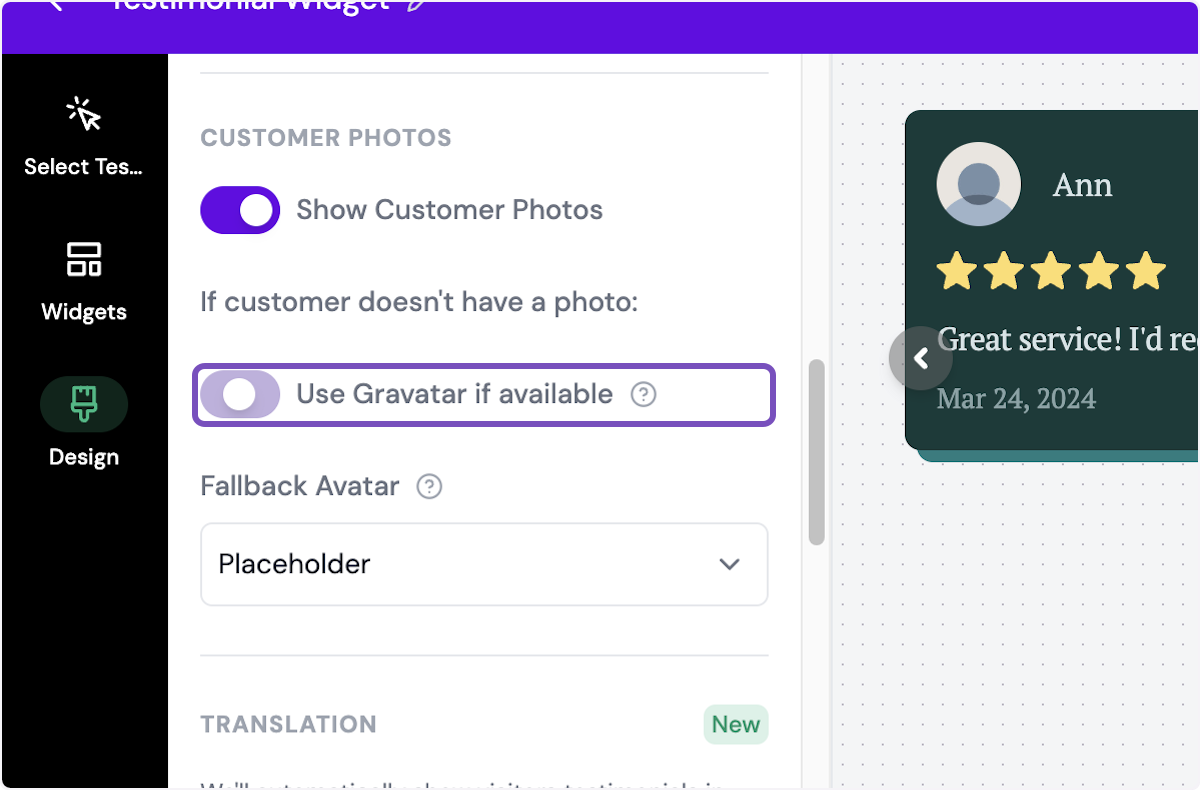Click the avatar placeholder on Ann's testimonial
This screenshot has height=790, width=1200.
tap(978, 184)
